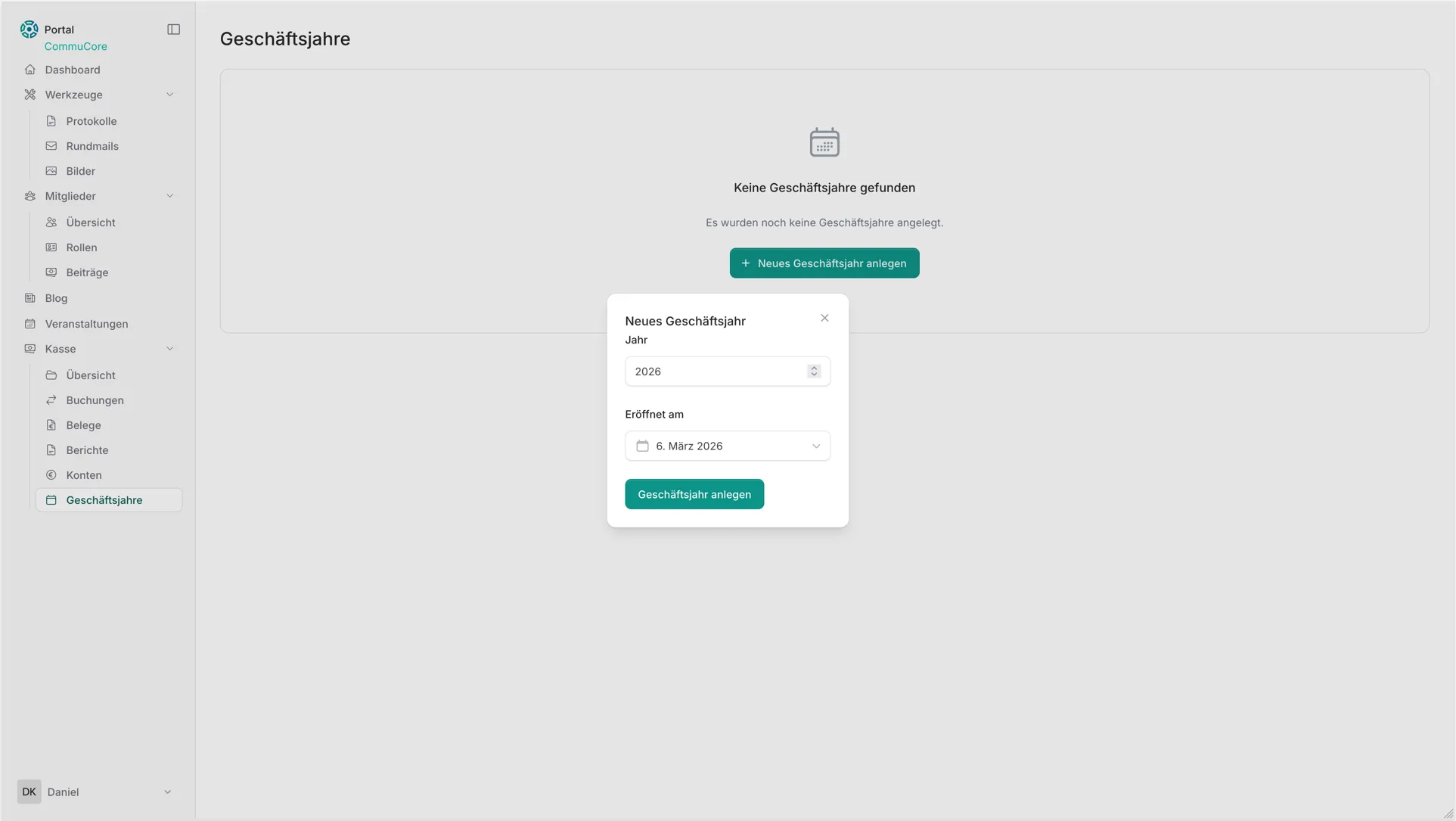The height and width of the screenshot is (821, 1456).
Task: Click the Bilder image icon
Action: (x=51, y=171)
